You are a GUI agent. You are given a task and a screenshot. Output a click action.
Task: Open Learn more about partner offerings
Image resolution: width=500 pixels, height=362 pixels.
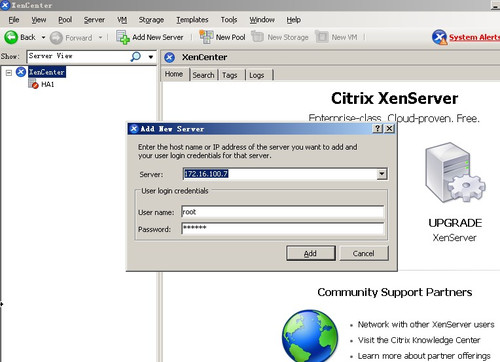(x=424, y=356)
